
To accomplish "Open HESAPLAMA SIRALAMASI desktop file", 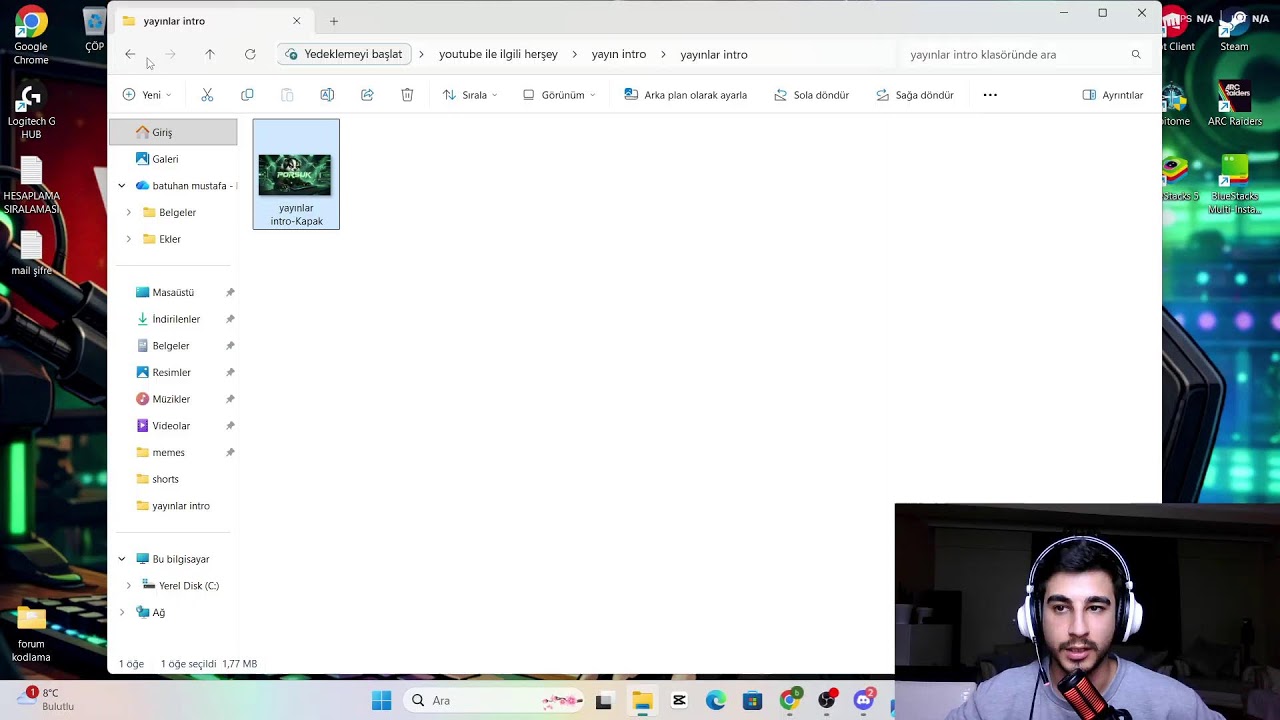I will tap(31, 186).
